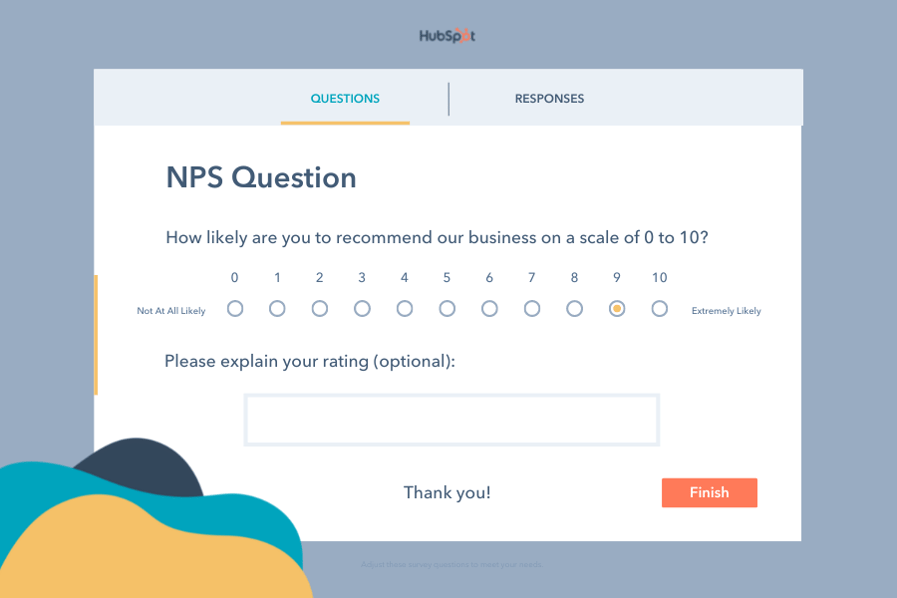Click the NPS Question heading
Viewport: 897px width, 598px height.
pyautogui.click(x=261, y=178)
